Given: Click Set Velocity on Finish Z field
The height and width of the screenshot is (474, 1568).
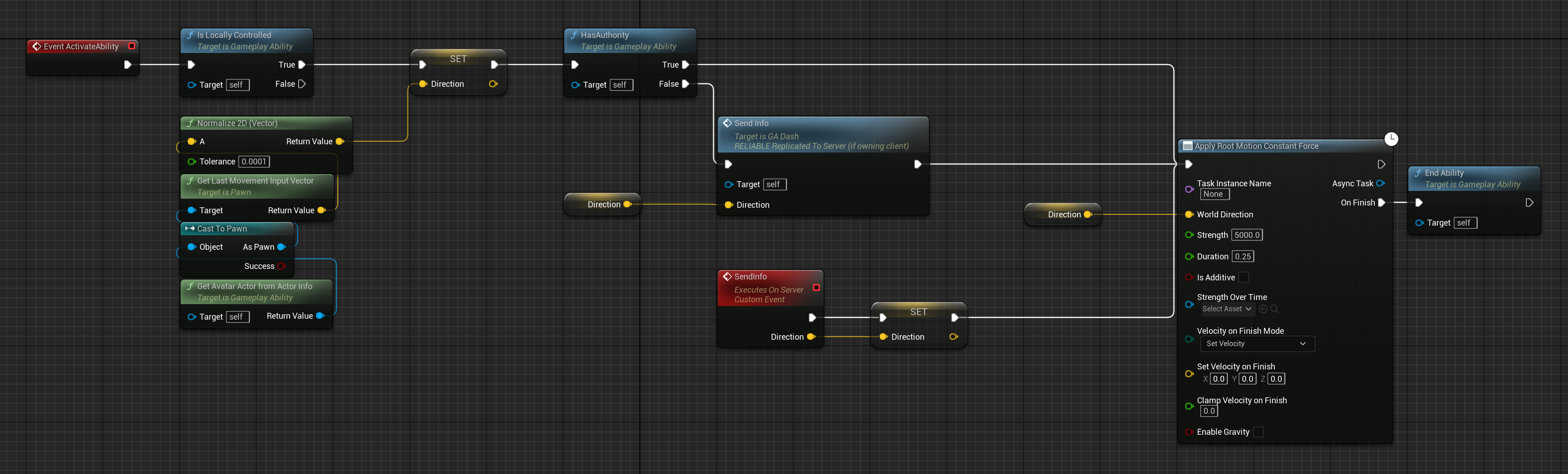Looking at the screenshot, I should [1277, 379].
